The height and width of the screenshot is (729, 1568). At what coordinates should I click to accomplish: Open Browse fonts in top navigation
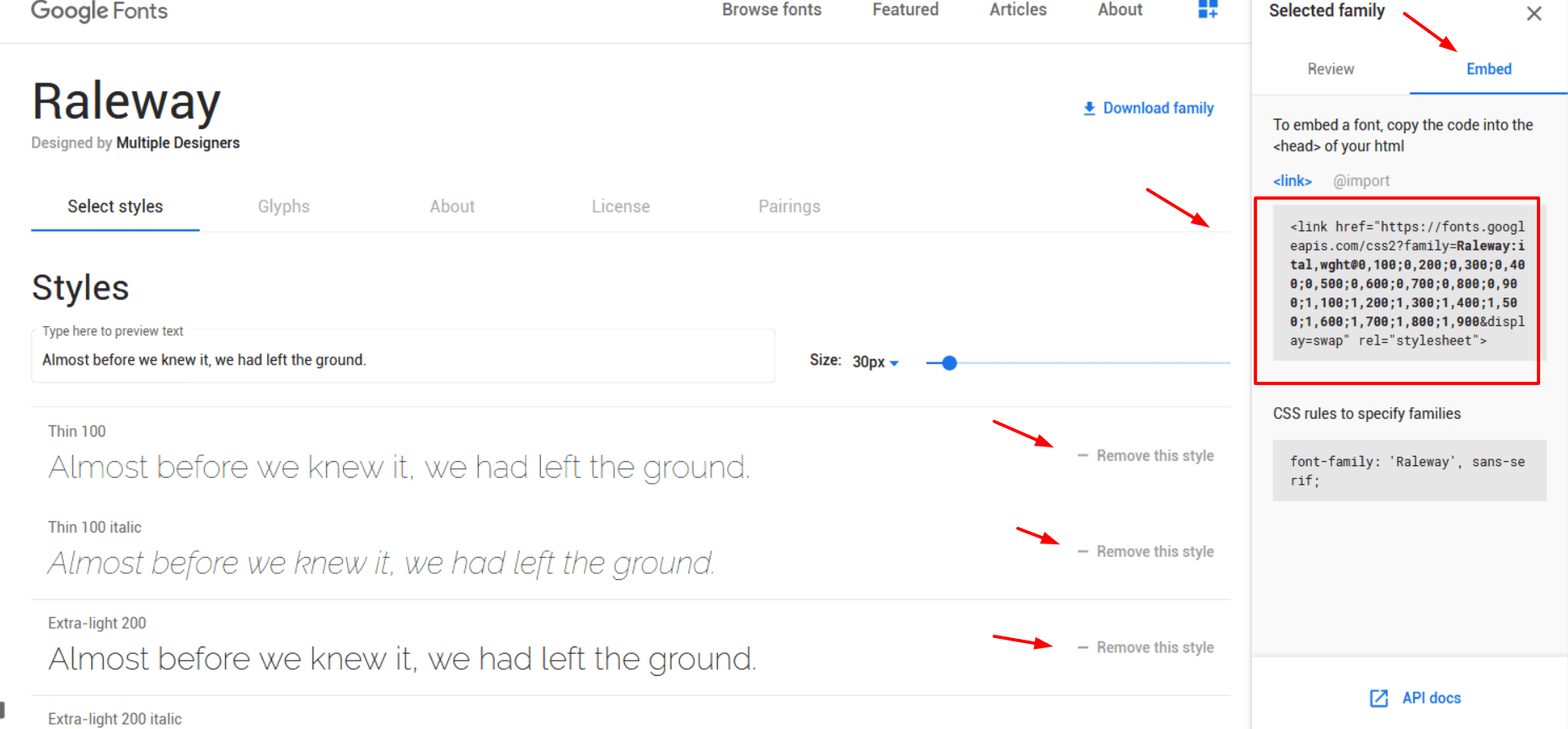coord(772,10)
